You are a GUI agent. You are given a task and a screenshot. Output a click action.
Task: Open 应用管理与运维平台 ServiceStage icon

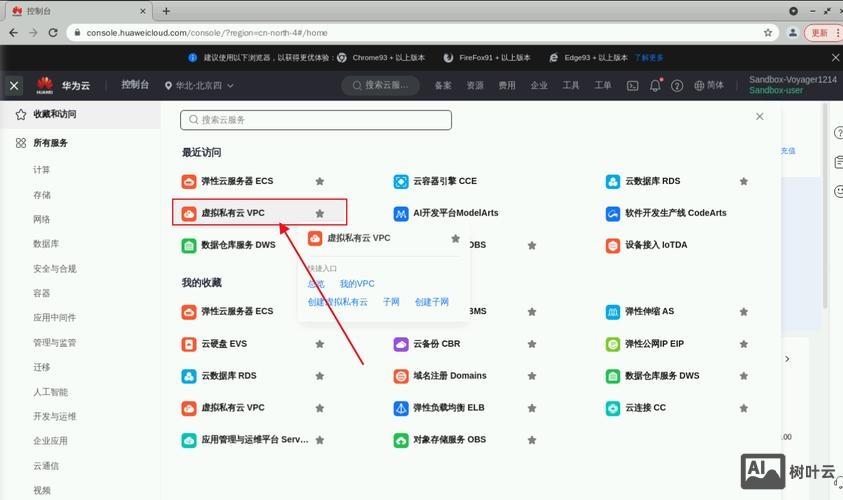coord(189,440)
